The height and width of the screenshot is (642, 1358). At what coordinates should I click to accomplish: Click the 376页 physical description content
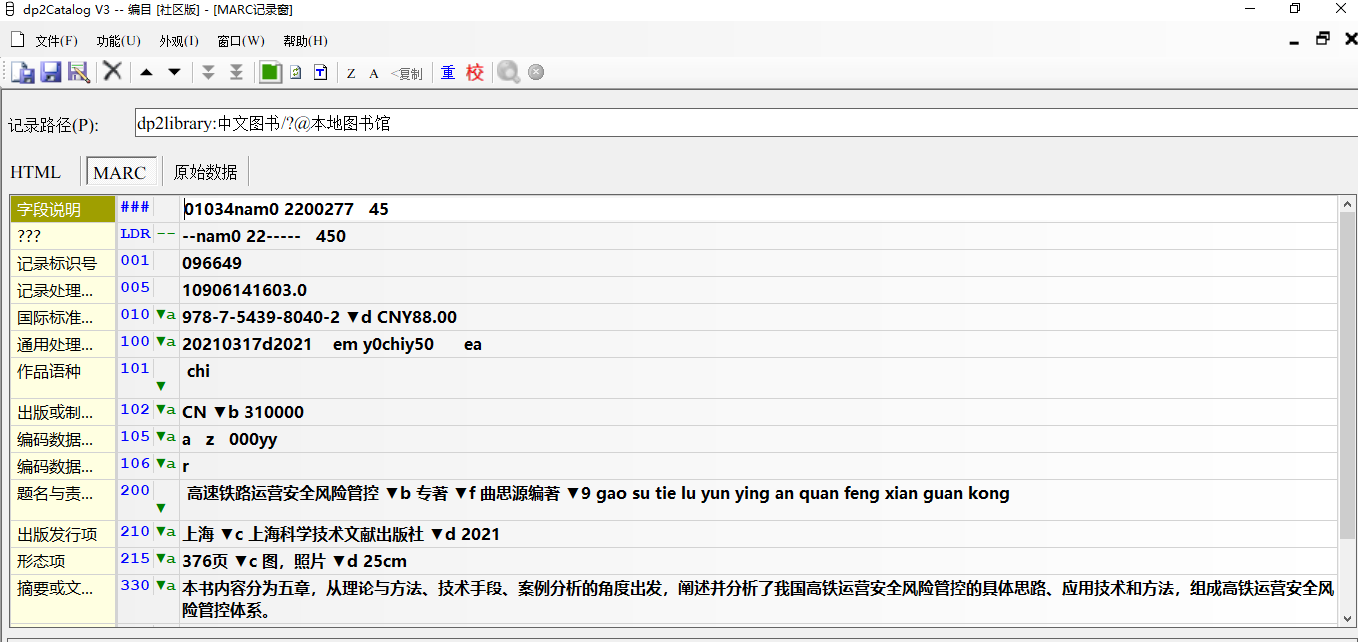coord(206,561)
